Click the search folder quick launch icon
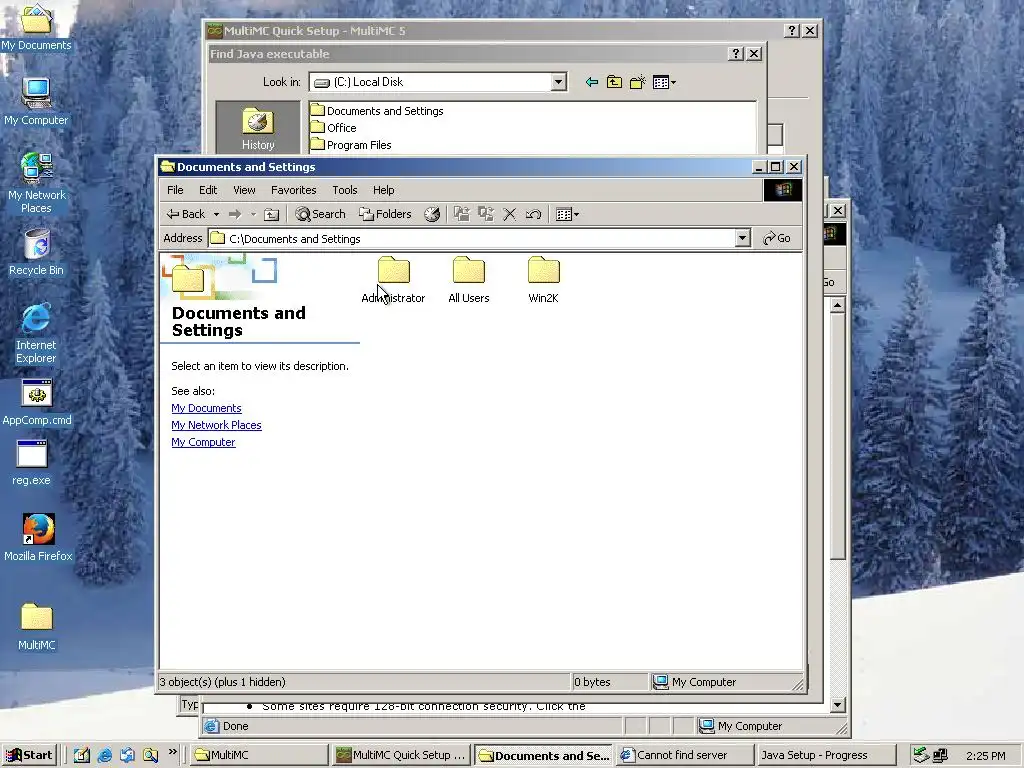This screenshot has height=768, width=1024. [x=150, y=756]
